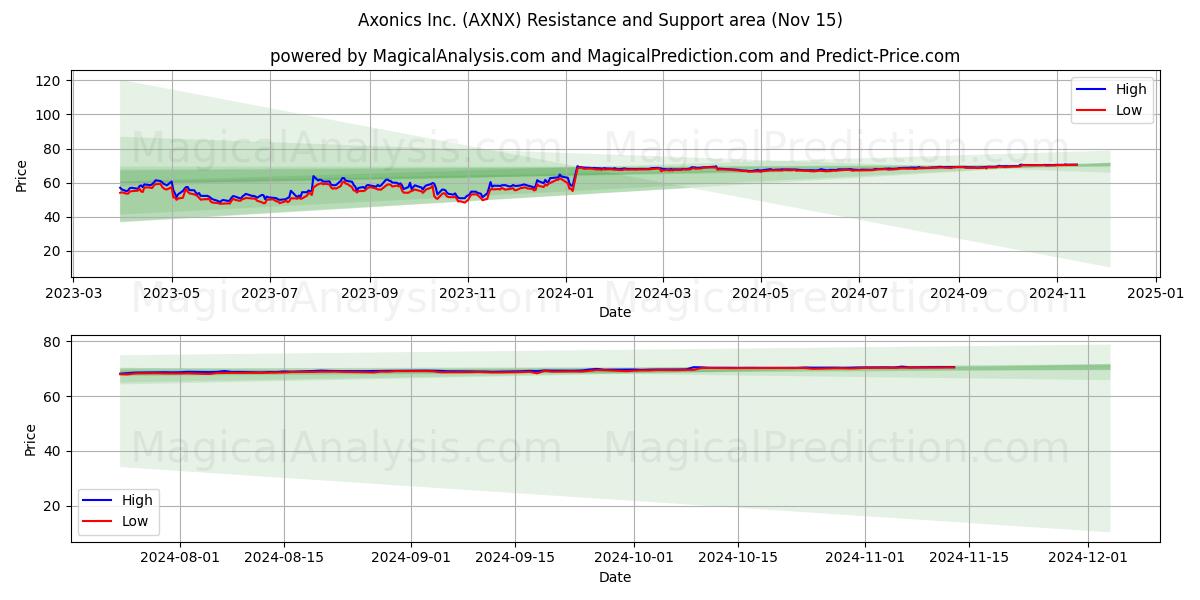Click the '2024-11' tick label

pyautogui.click(x=1058, y=293)
